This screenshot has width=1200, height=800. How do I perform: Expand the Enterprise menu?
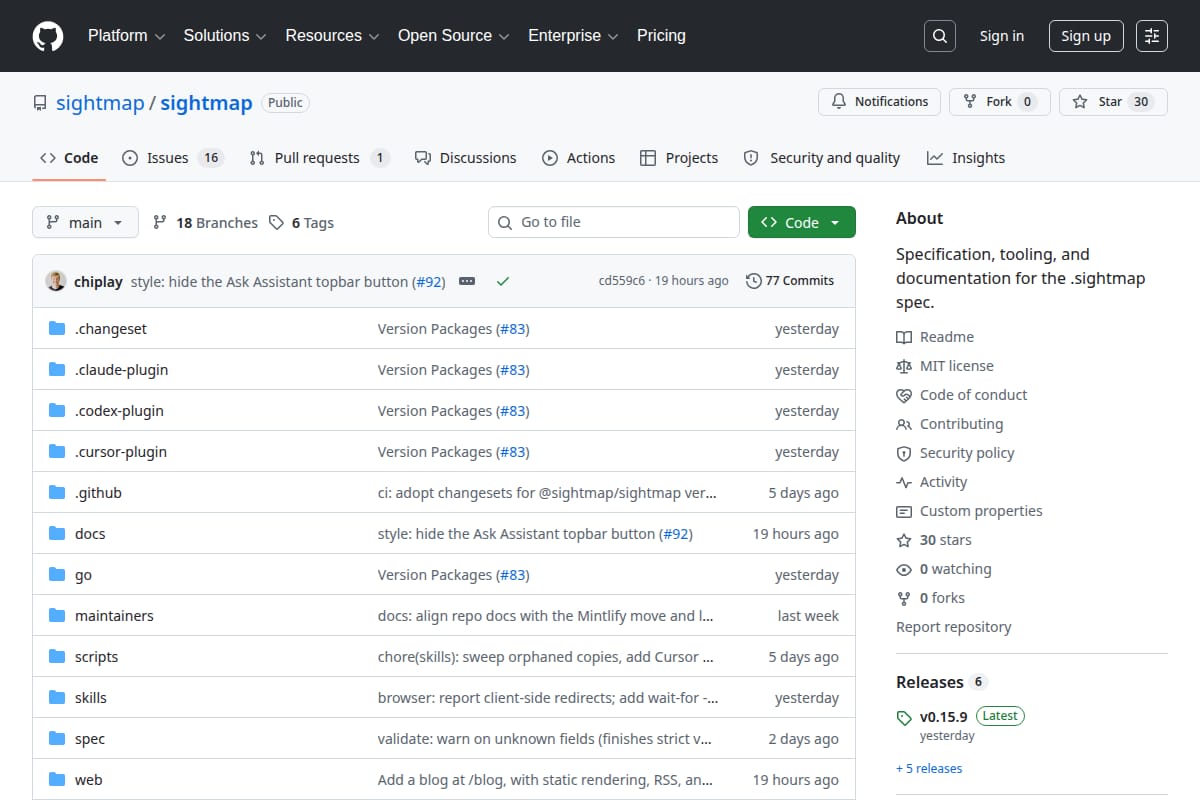point(574,35)
